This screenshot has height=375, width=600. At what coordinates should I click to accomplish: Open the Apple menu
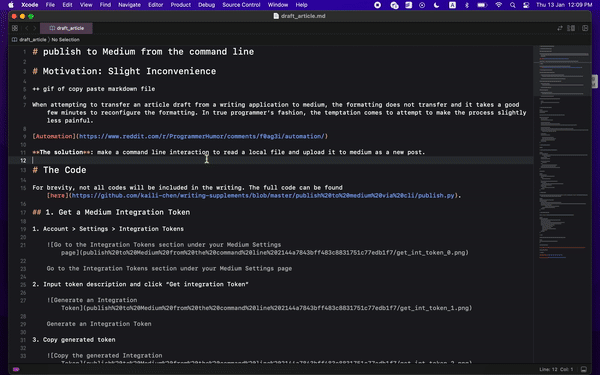(11, 5)
